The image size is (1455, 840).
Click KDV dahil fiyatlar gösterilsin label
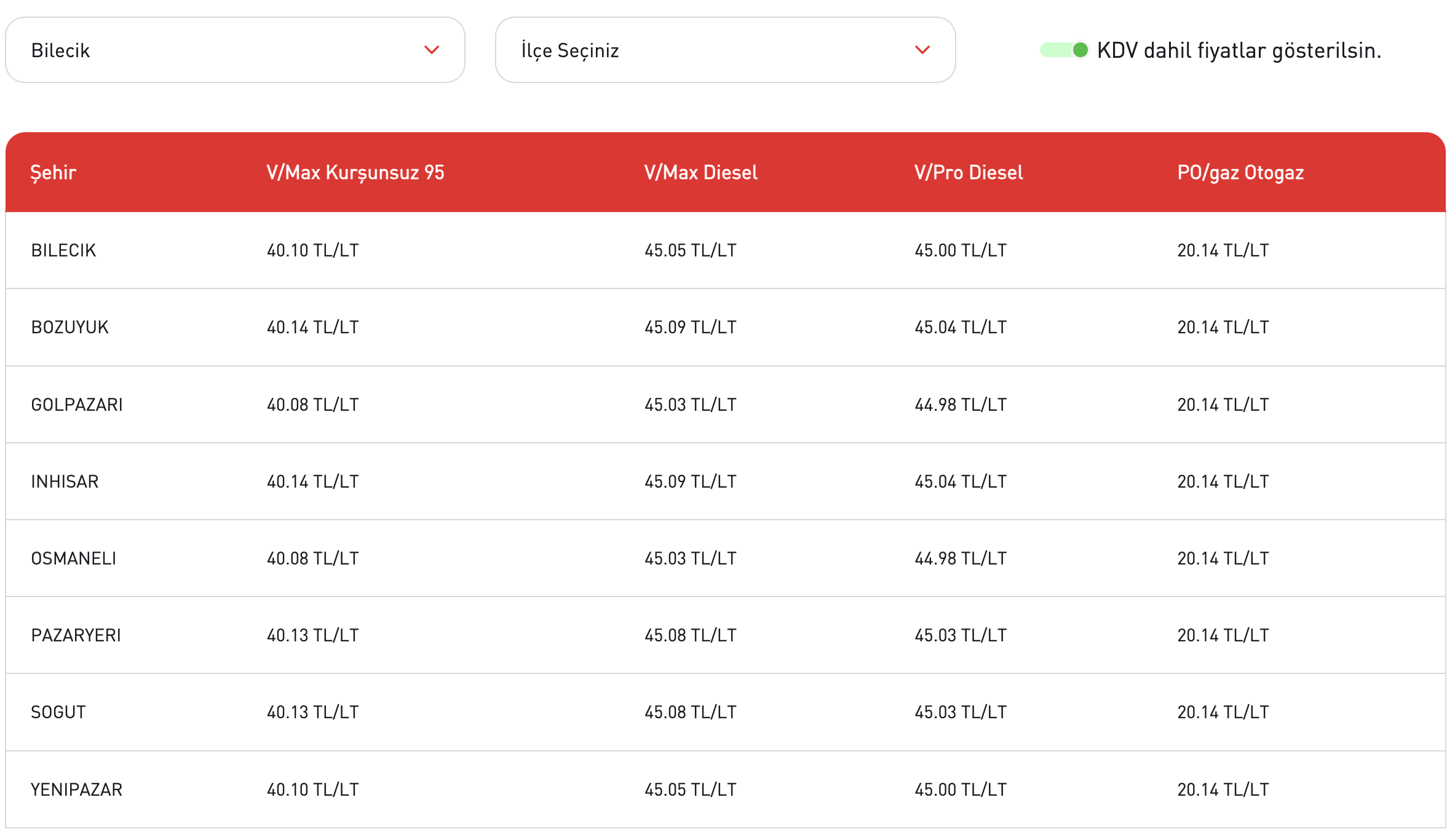pyautogui.click(x=1239, y=50)
